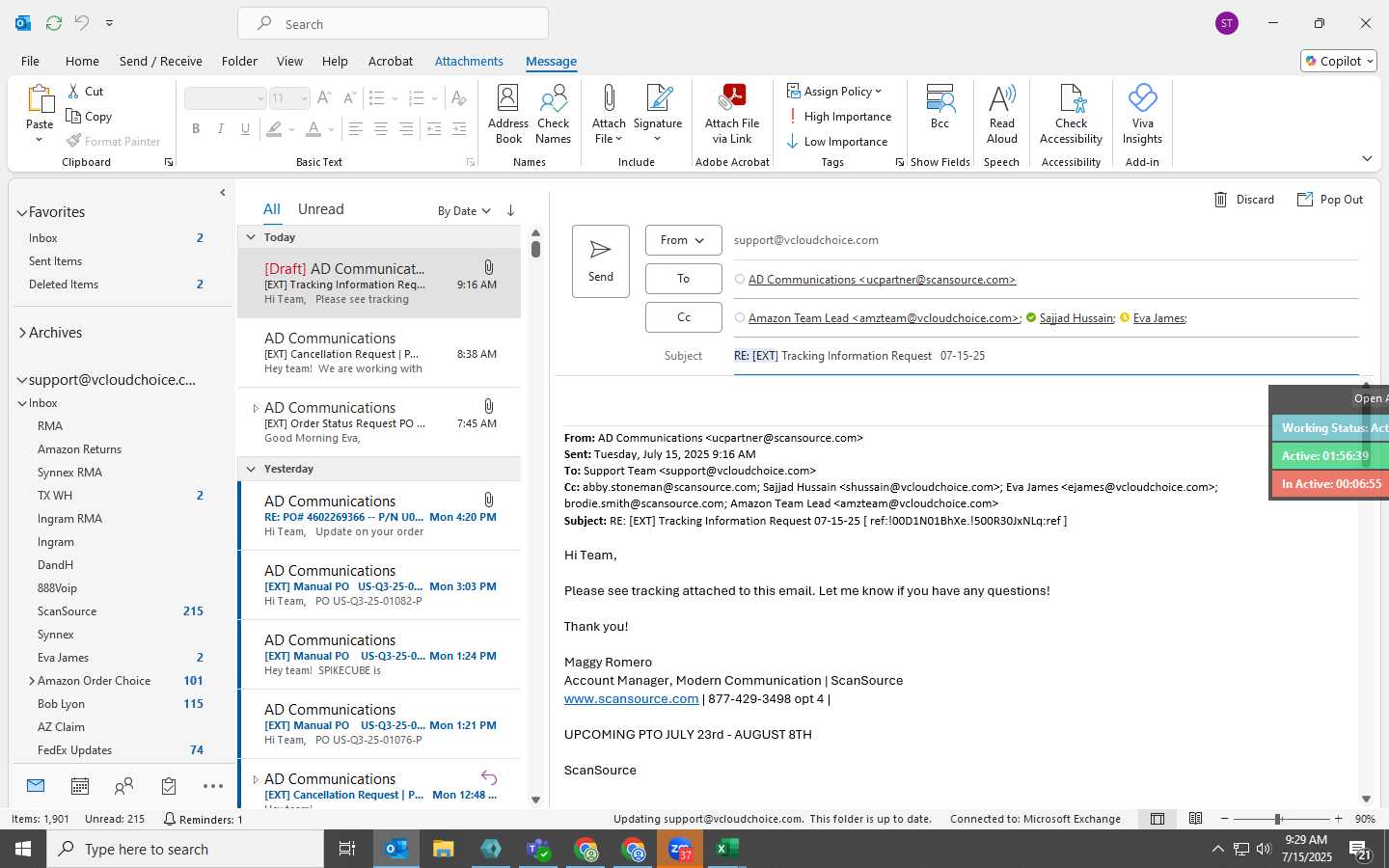Image resolution: width=1389 pixels, height=868 pixels.
Task: Click the Cut scissors icon
Action: point(74,91)
